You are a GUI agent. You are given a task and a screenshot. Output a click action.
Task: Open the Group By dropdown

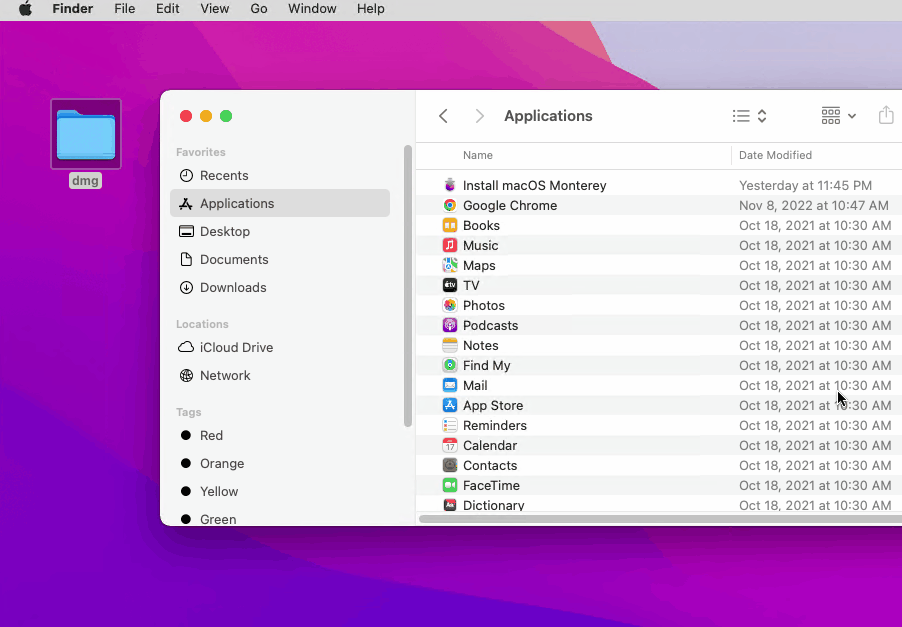click(x=839, y=116)
